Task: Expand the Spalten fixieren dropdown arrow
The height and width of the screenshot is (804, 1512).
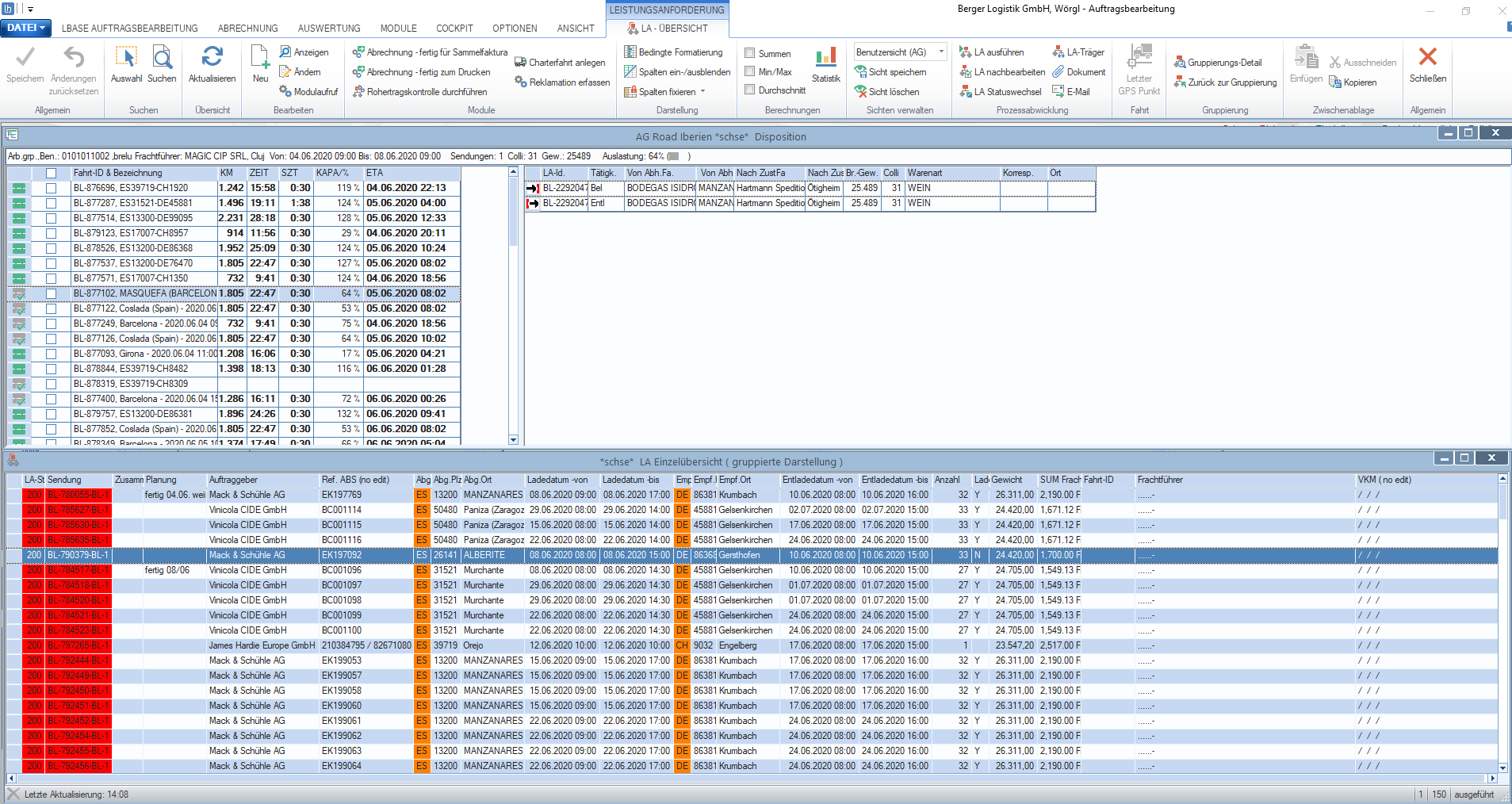Action: pyautogui.click(x=702, y=92)
